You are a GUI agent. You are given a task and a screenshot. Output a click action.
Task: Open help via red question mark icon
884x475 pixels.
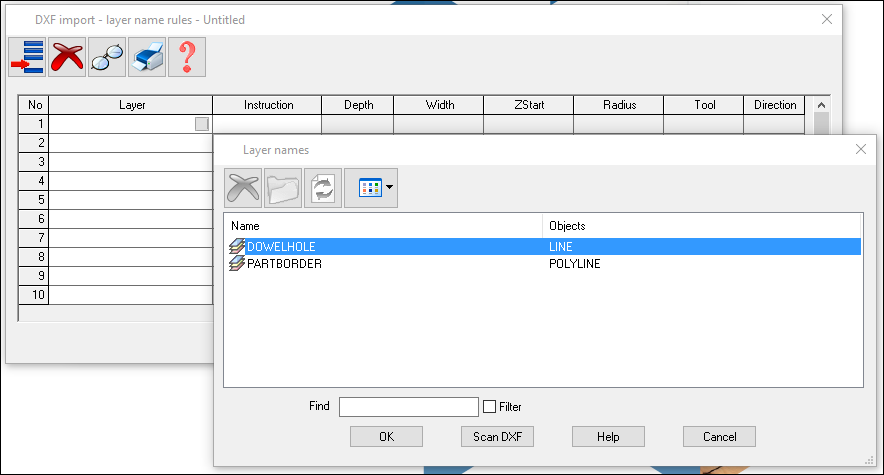[187, 57]
